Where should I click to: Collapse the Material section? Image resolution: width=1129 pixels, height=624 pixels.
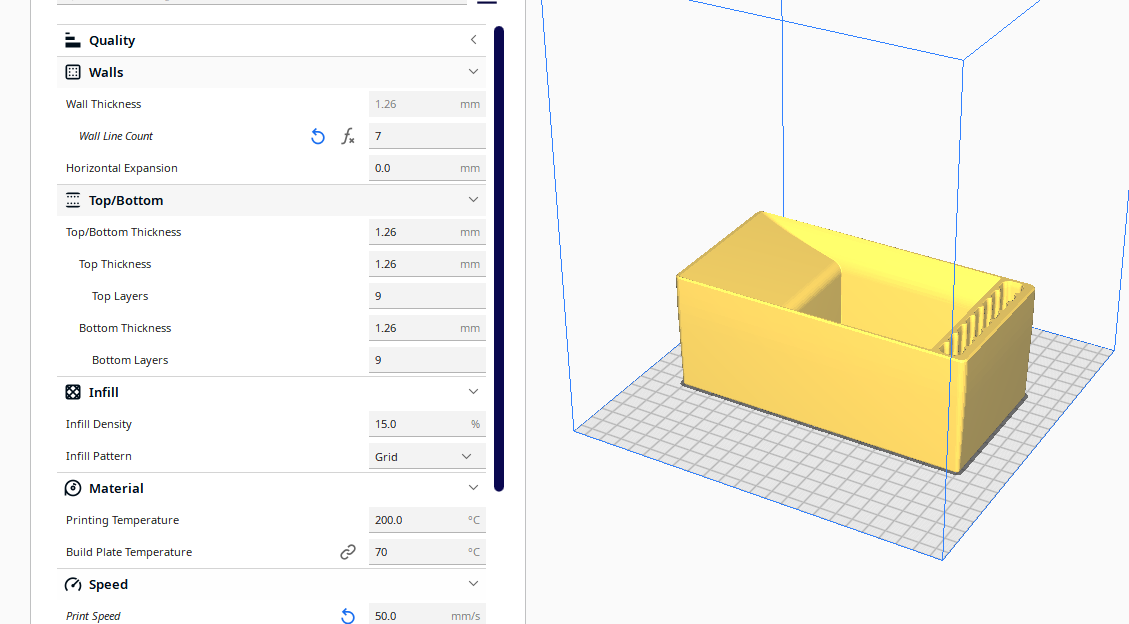473,488
